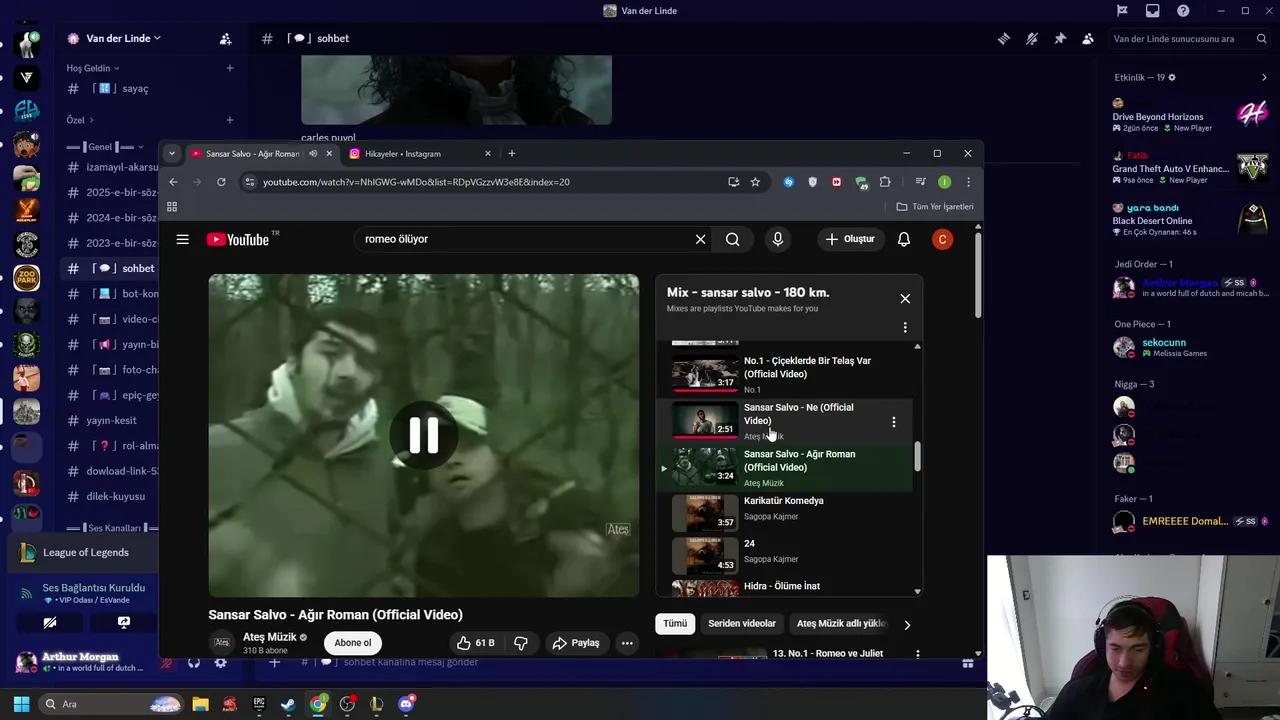This screenshot has height=720, width=1280.
Task: Open Chrome tab search dropdown
Action: 172,153
